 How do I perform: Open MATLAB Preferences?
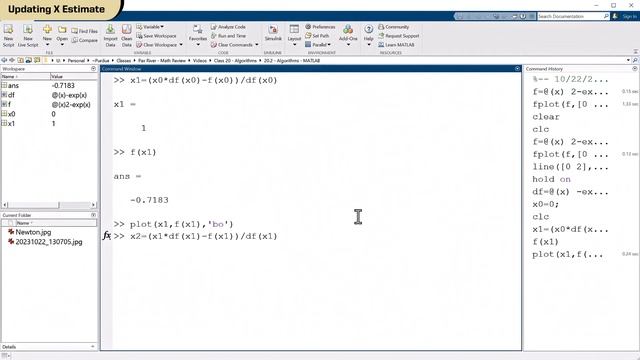point(320,27)
